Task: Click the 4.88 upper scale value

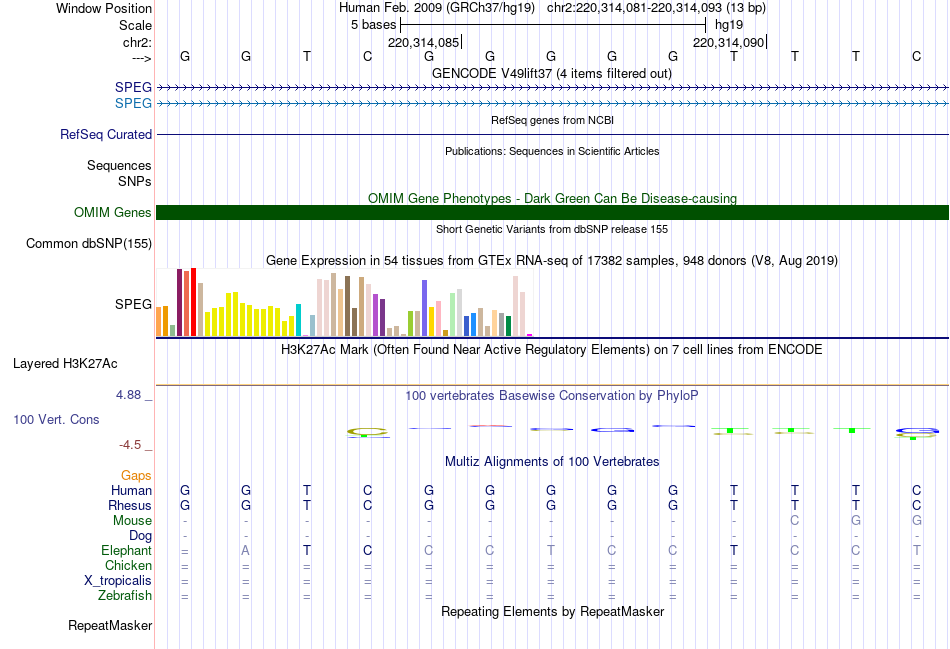Action: [128, 395]
